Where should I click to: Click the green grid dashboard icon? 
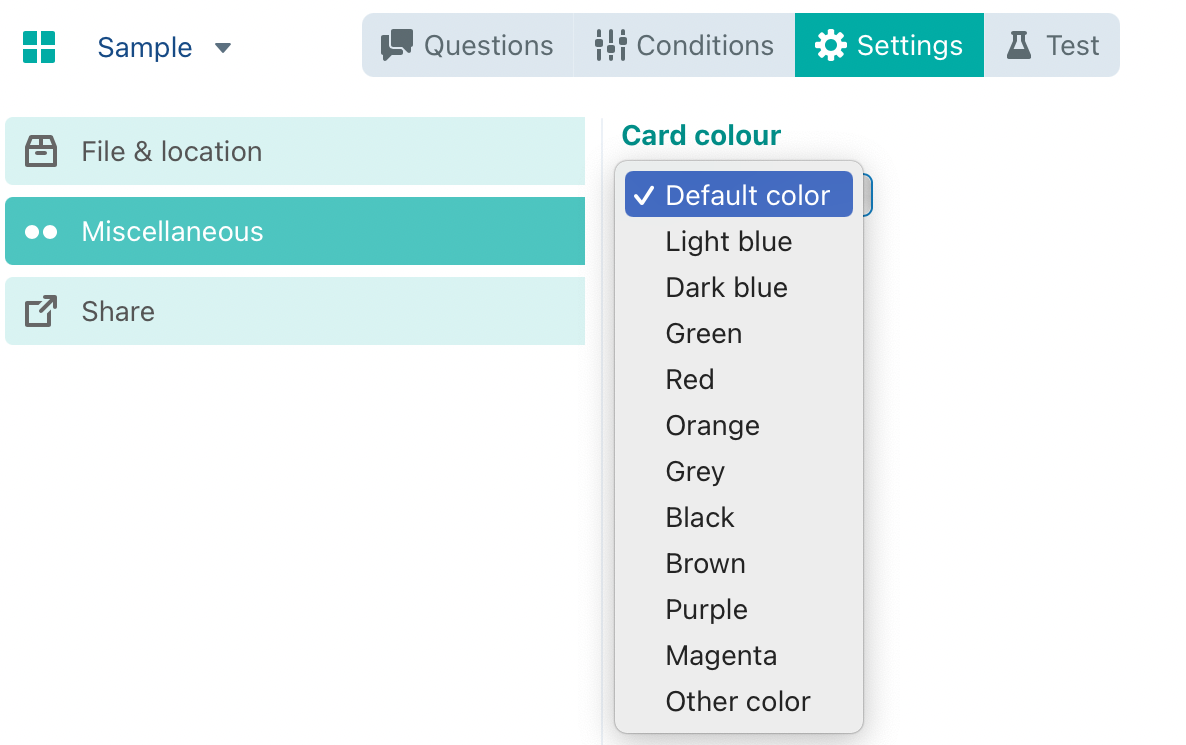pyautogui.click(x=39, y=47)
